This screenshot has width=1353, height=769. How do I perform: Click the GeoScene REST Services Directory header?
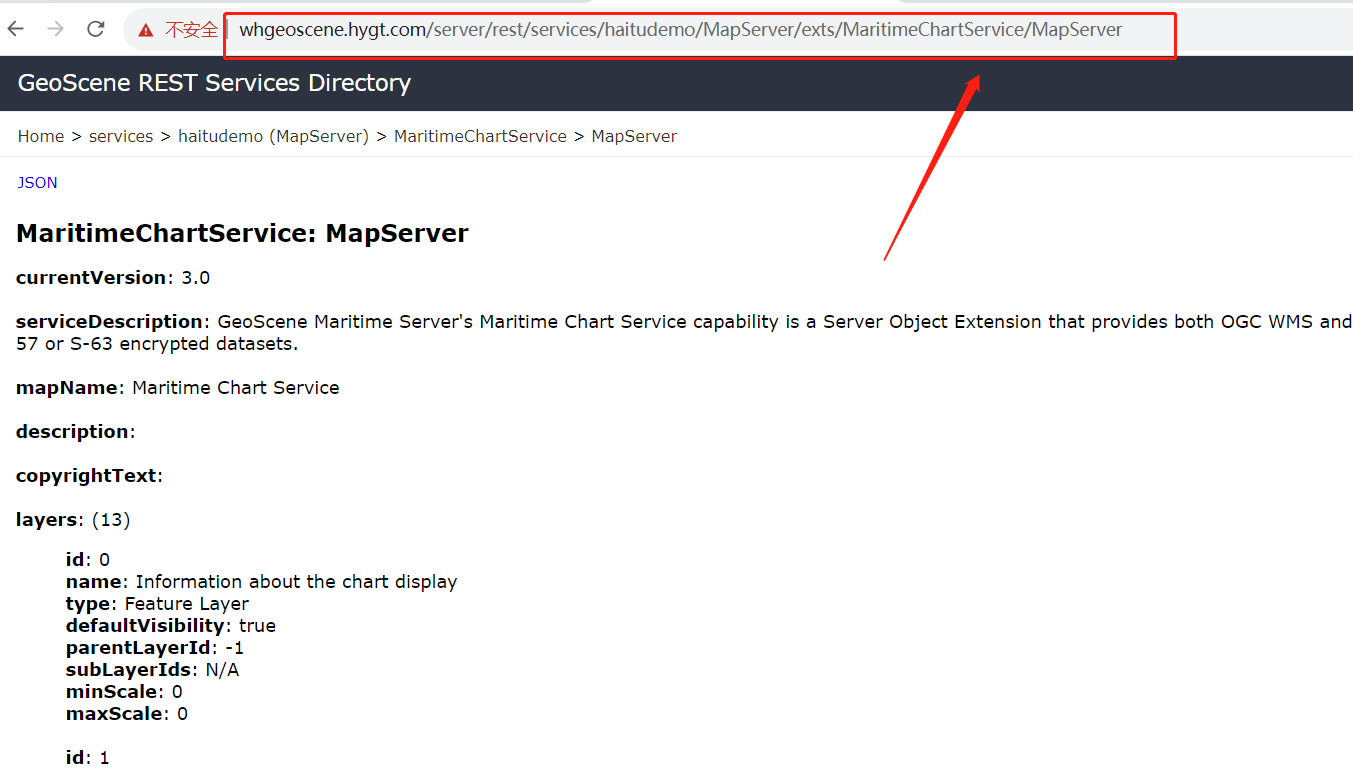click(x=214, y=83)
